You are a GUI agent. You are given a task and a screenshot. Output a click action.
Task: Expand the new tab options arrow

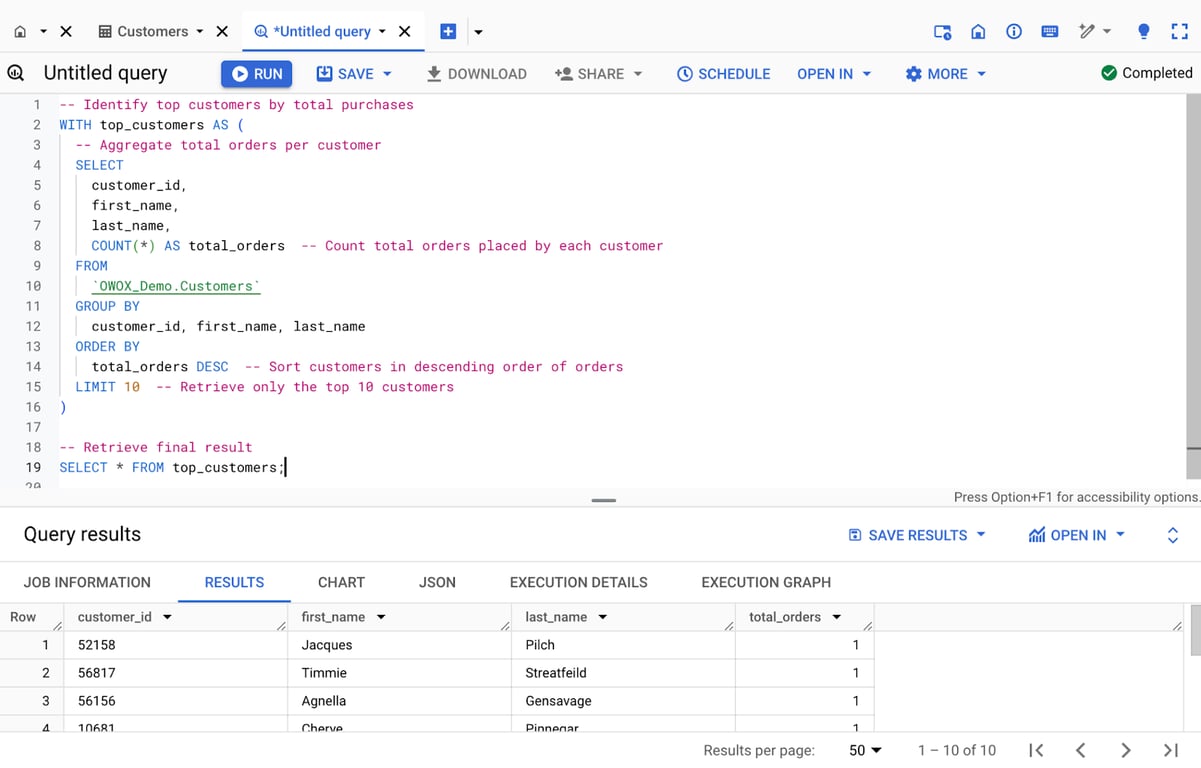(478, 32)
